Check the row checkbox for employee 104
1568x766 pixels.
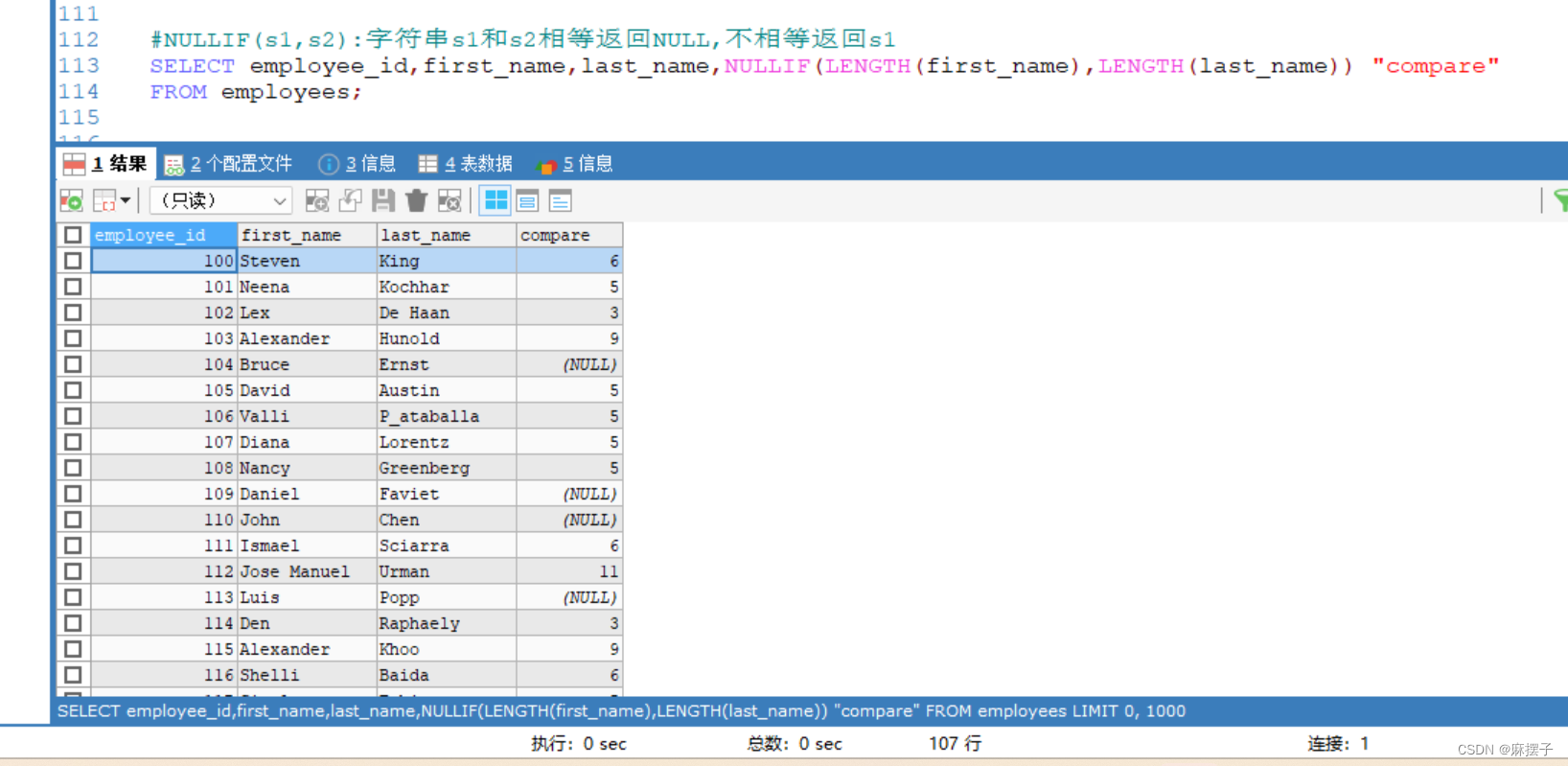point(73,364)
